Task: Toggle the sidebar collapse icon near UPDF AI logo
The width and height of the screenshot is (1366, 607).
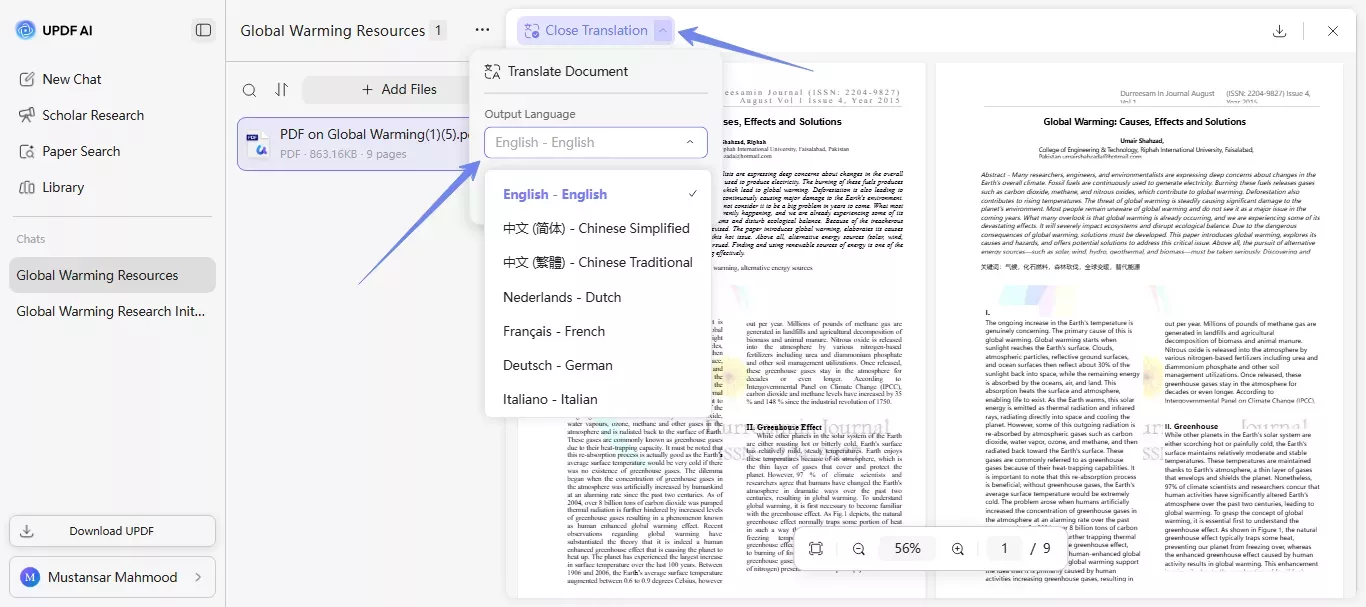Action: [x=203, y=30]
